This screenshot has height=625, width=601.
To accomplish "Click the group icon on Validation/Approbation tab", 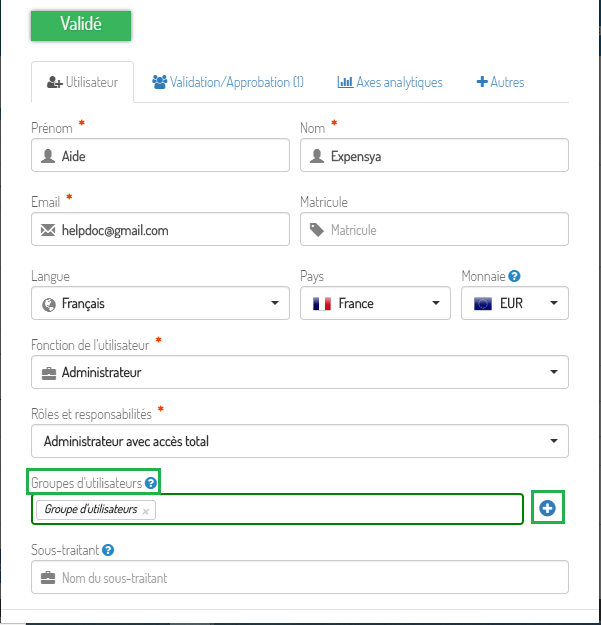I will (159, 82).
